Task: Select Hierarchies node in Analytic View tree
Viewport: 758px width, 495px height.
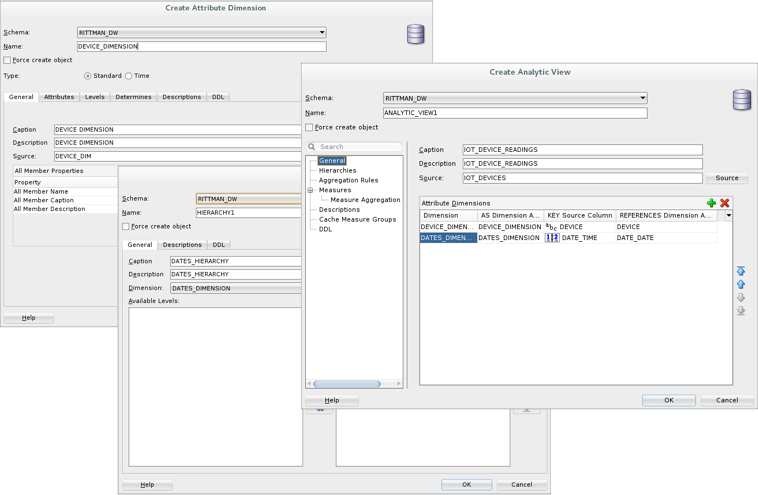Action: coord(337,171)
